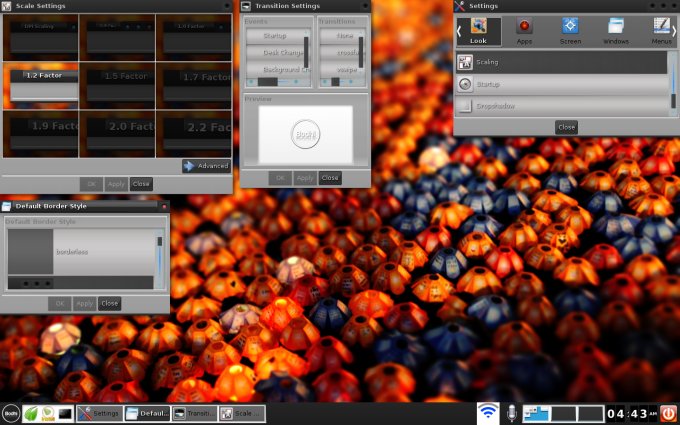Click Close in the Settings panel
Screen dimensions: 680x425
click(566, 128)
